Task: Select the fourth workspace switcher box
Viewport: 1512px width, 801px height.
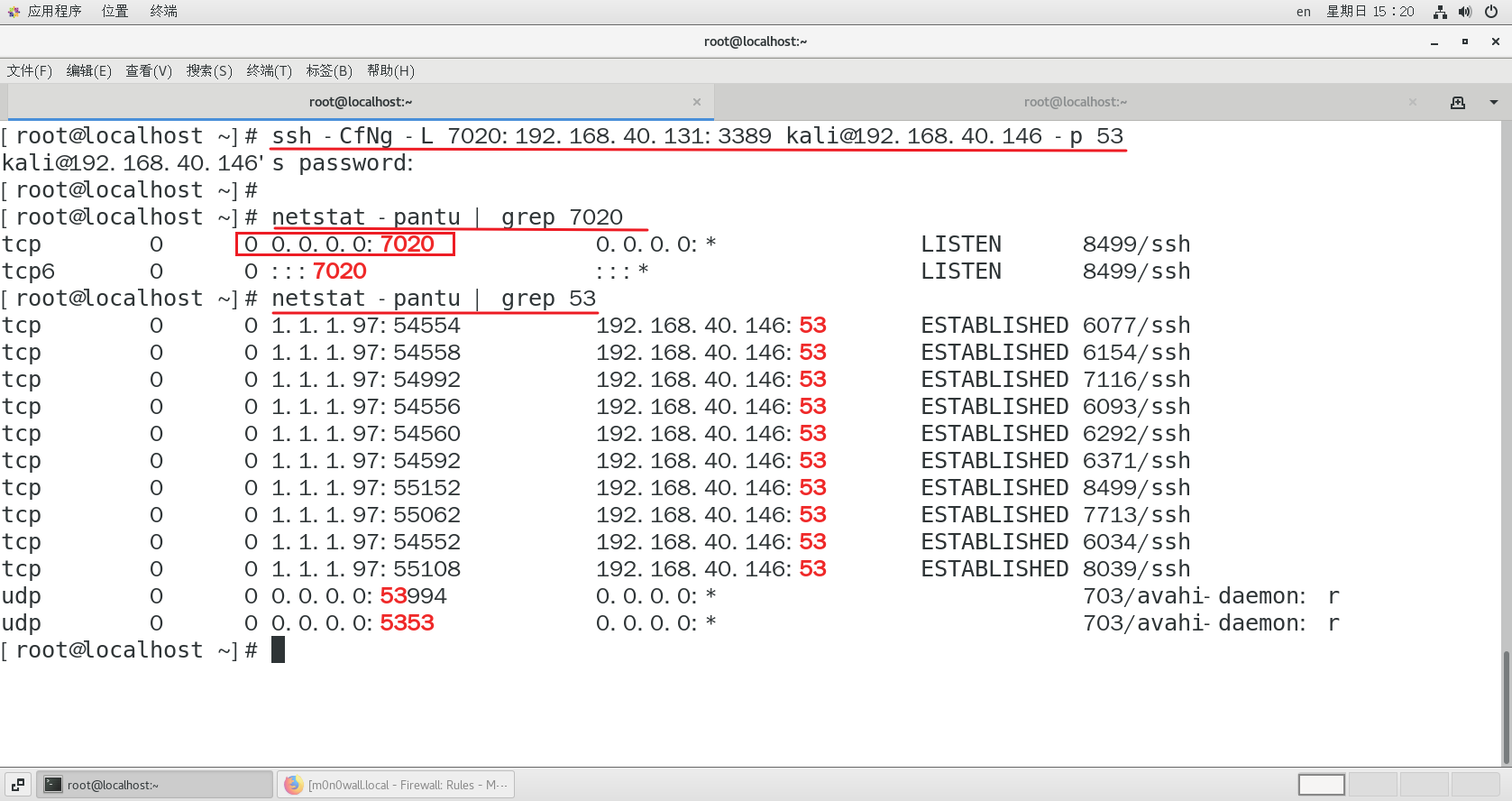Action: click(x=1476, y=785)
